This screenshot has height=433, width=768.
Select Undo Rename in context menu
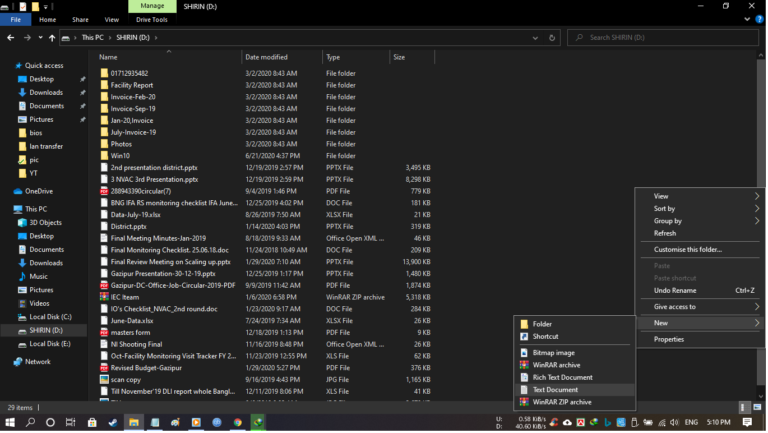coord(700,291)
